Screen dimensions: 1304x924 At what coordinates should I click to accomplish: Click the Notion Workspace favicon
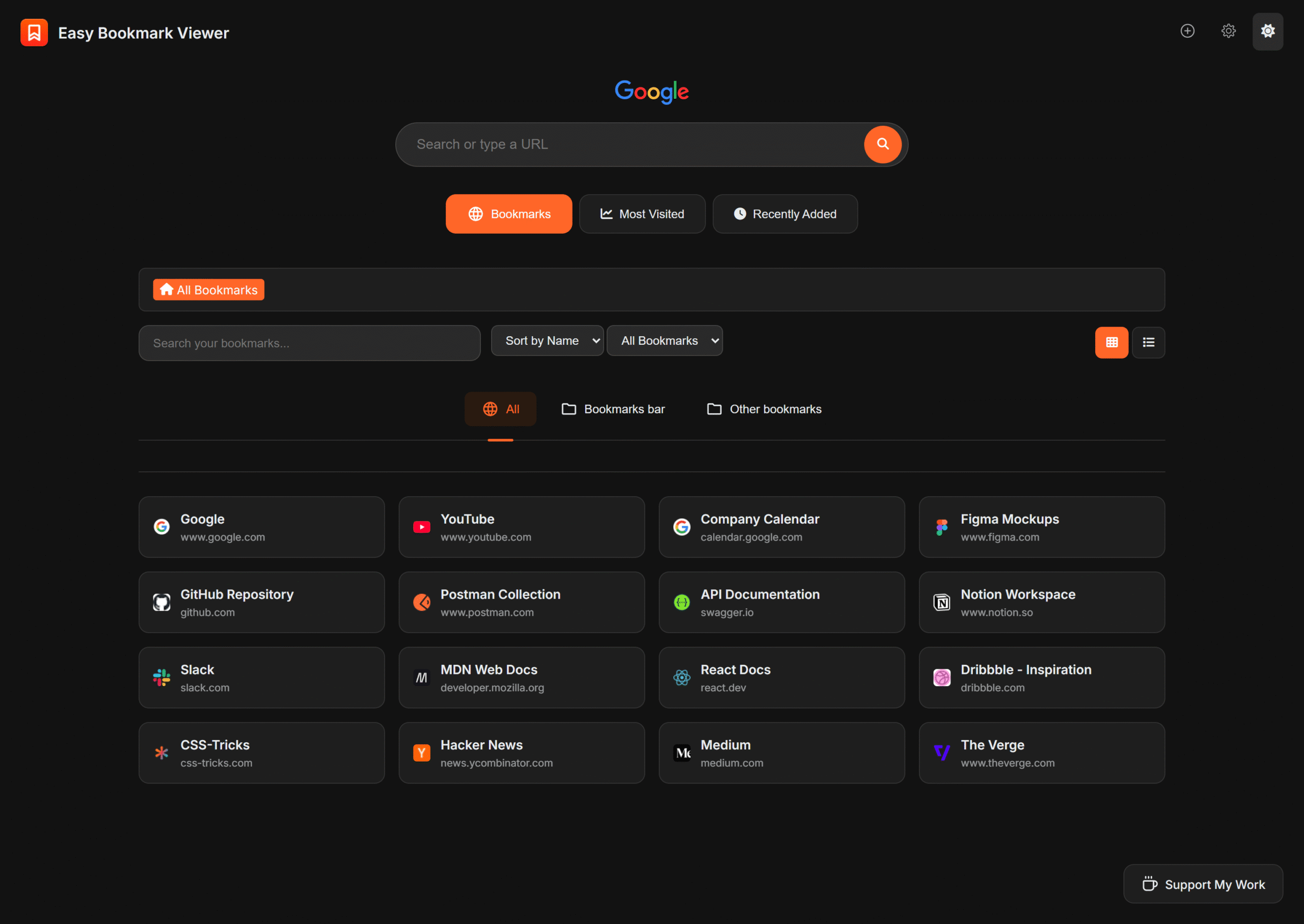[x=942, y=602]
